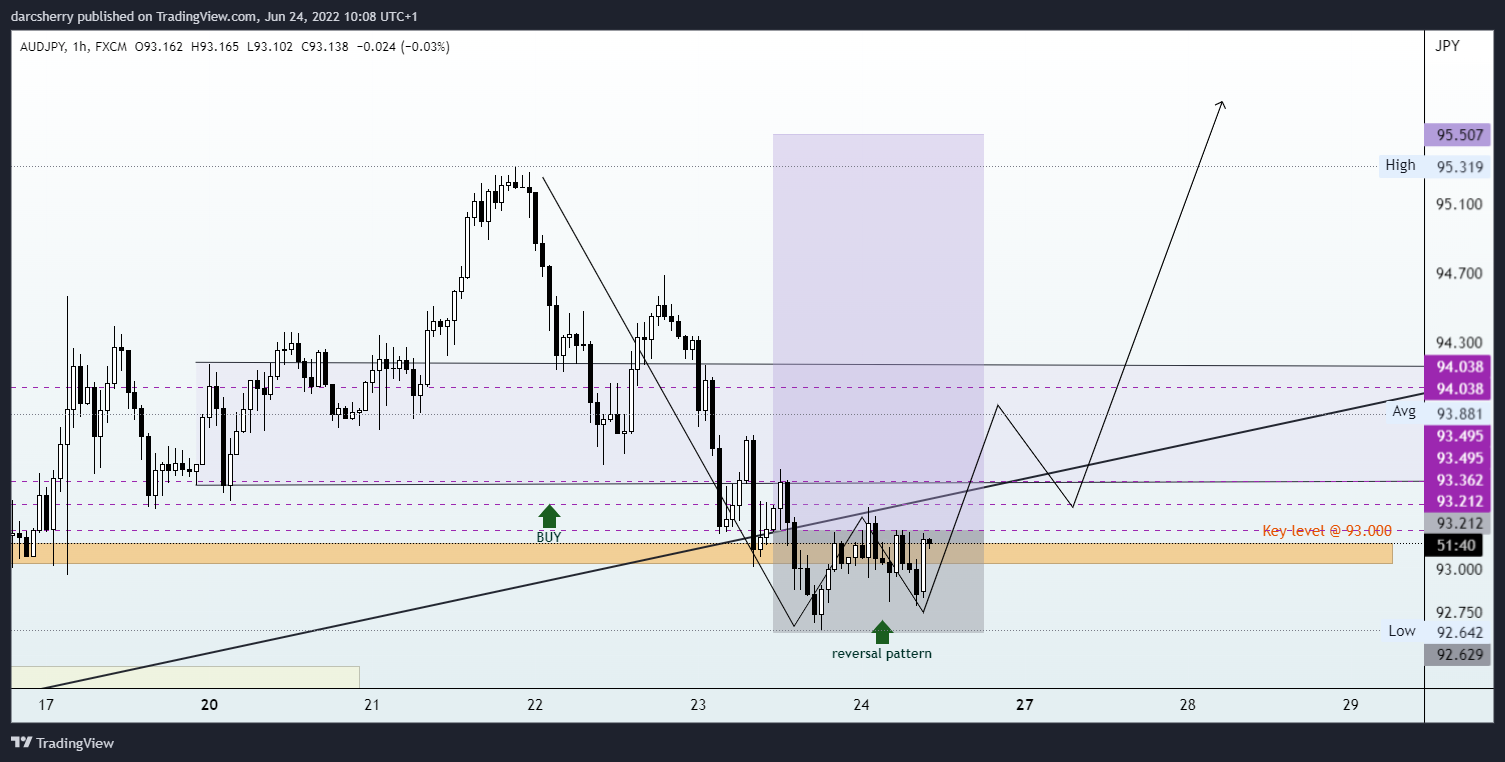Click date 28 on the time axis
1505x762 pixels.
point(1187,705)
